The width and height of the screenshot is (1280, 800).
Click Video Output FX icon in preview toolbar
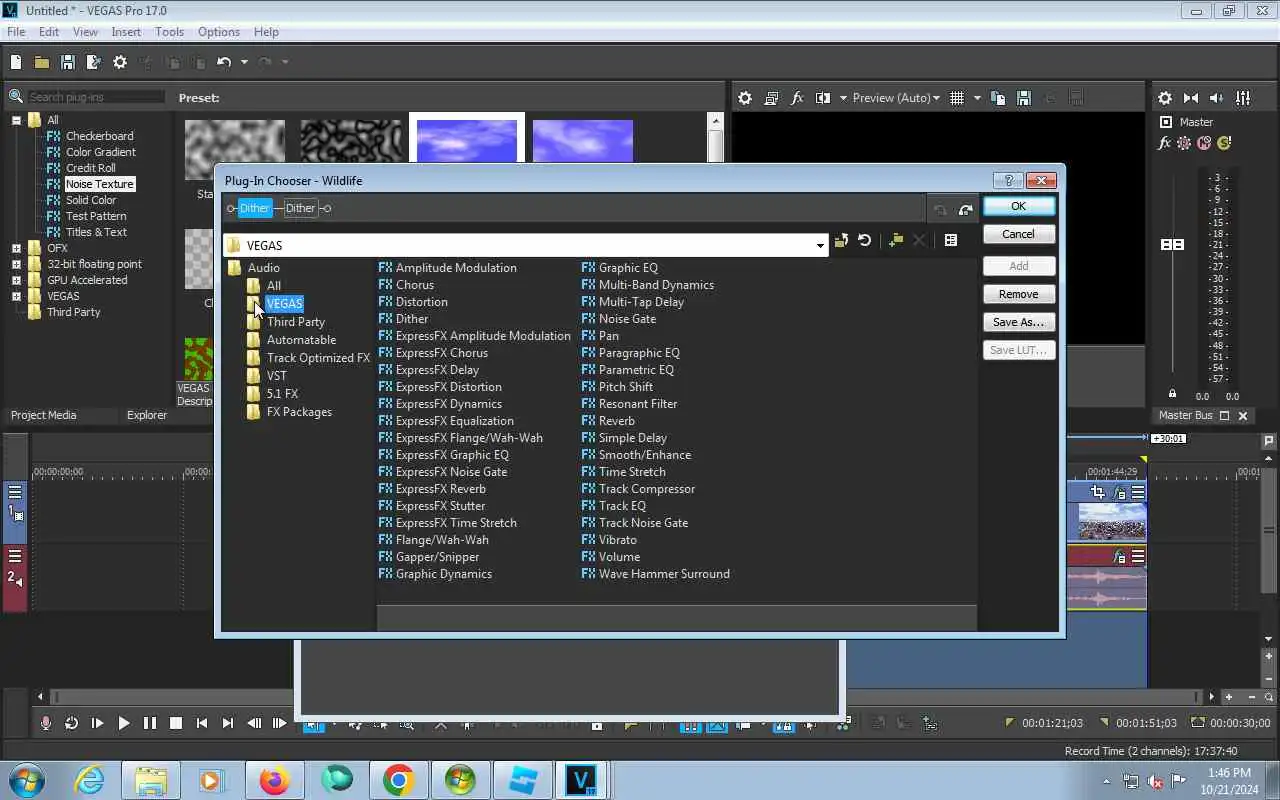[797, 98]
